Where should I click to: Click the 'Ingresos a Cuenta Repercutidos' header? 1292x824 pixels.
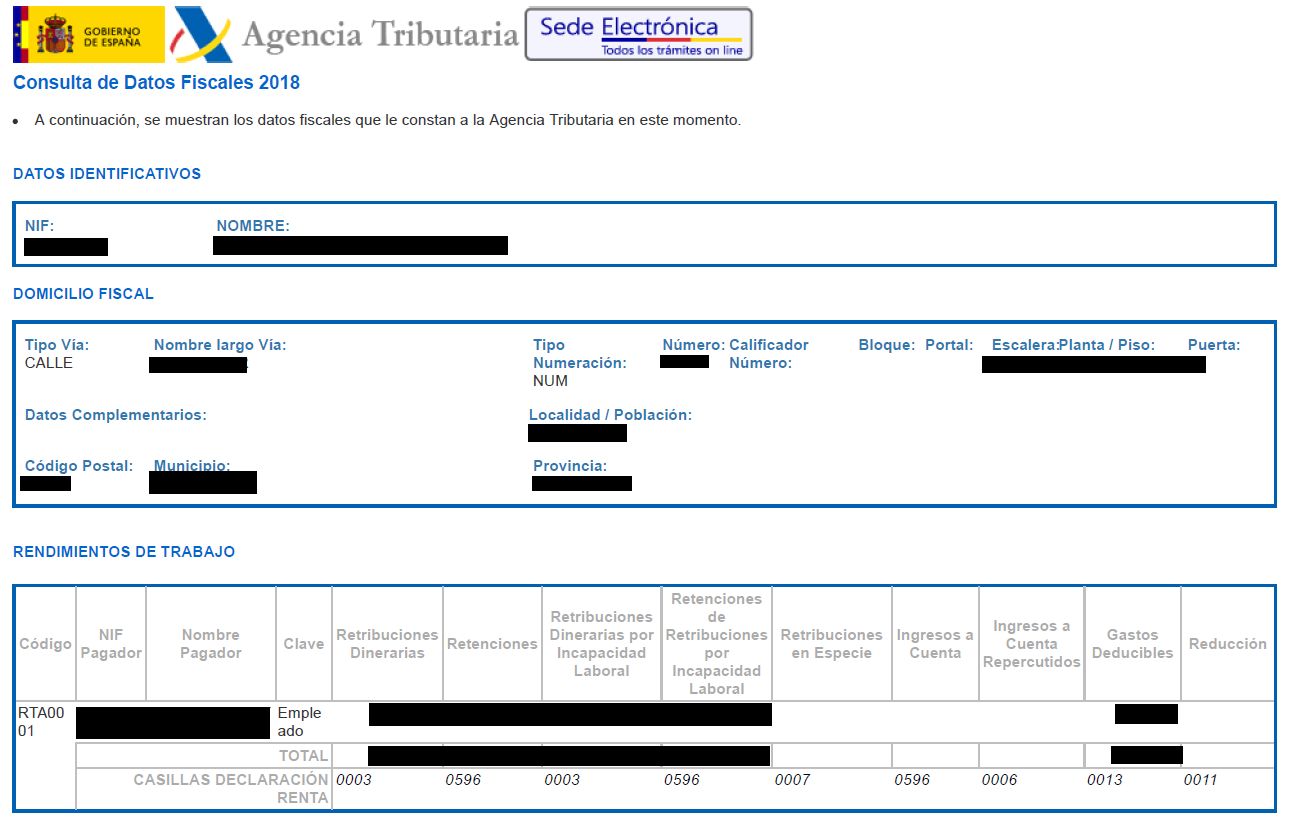(x=1032, y=644)
